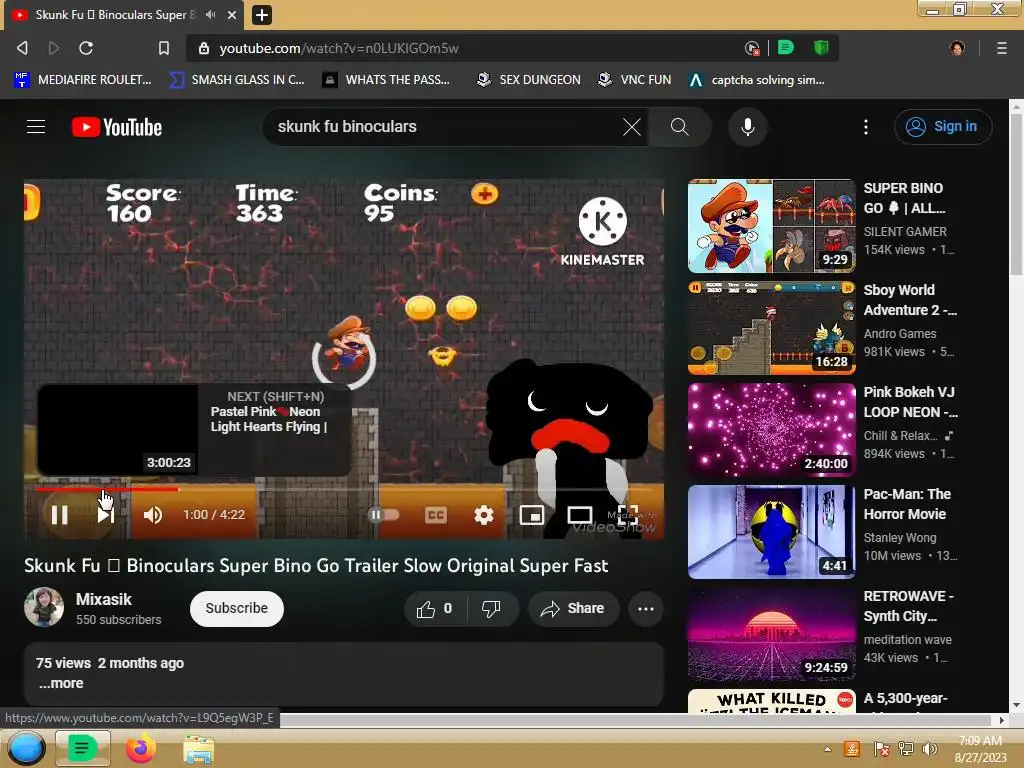This screenshot has height=768, width=1024.
Task: Open VNC FUN bookmark
Action: 635,80
